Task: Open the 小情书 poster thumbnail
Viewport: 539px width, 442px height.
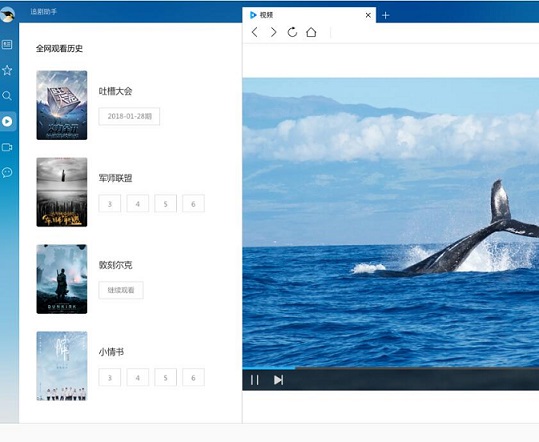Action: [62, 366]
